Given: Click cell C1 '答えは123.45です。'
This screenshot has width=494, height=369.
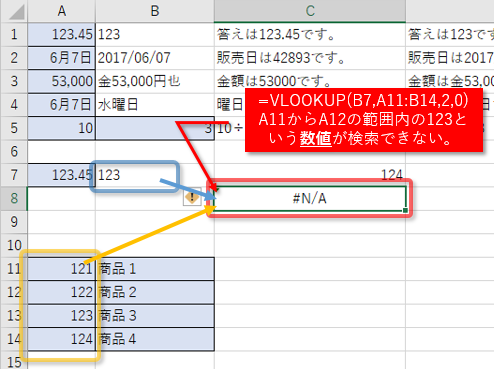Looking at the screenshot, I should pos(310,35).
